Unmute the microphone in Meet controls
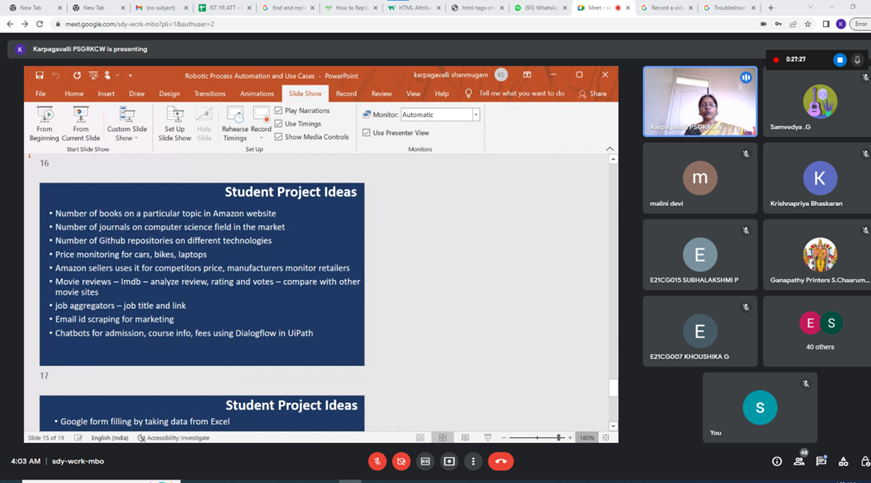871x483 pixels. click(x=377, y=461)
